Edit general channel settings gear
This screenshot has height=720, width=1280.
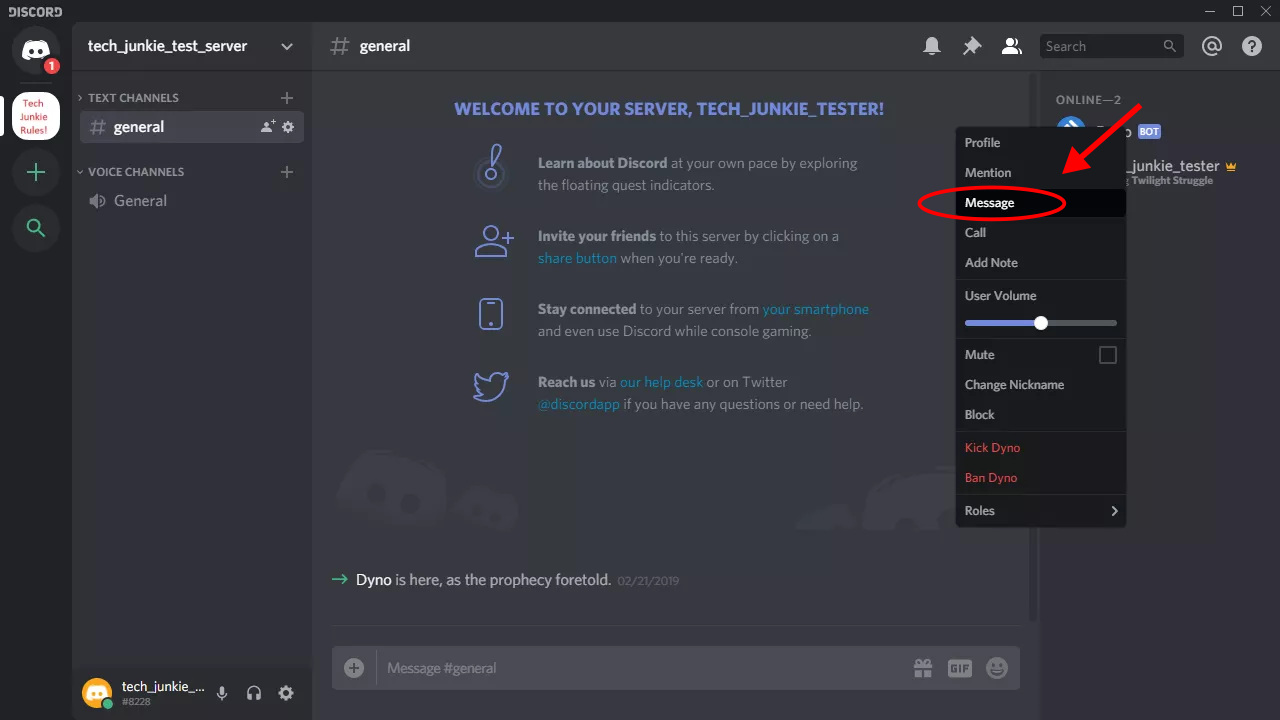point(288,127)
